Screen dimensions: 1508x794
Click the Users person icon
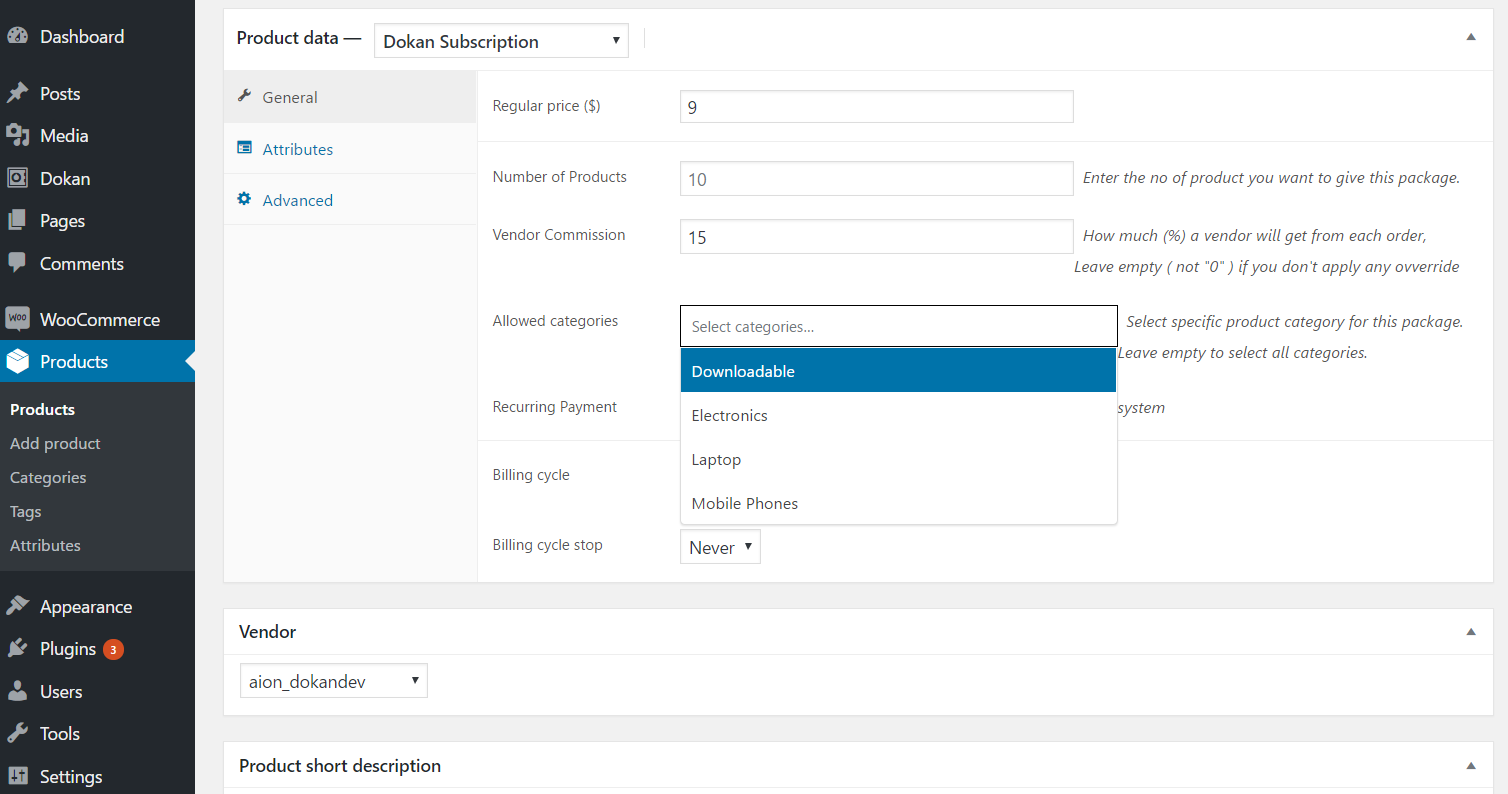coord(18,691)
